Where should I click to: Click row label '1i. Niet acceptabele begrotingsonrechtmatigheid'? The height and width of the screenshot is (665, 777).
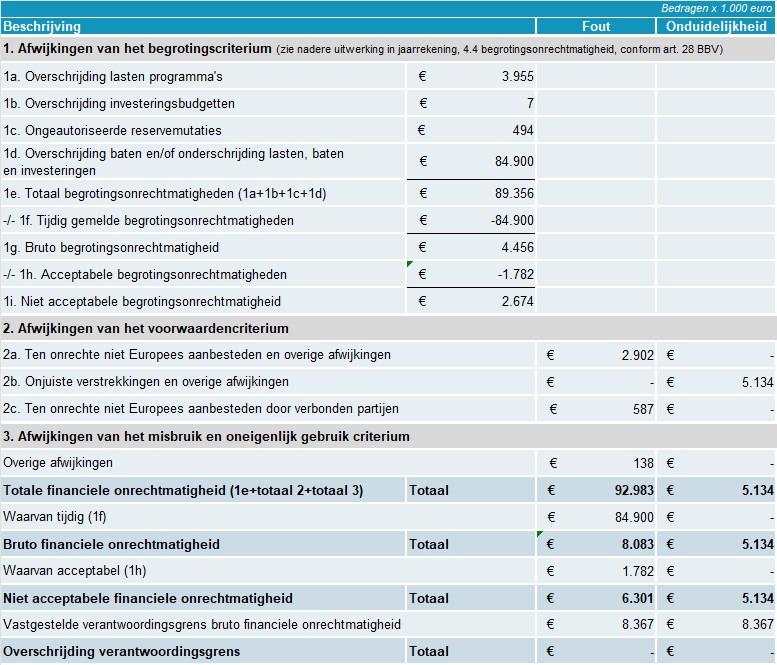142,301
